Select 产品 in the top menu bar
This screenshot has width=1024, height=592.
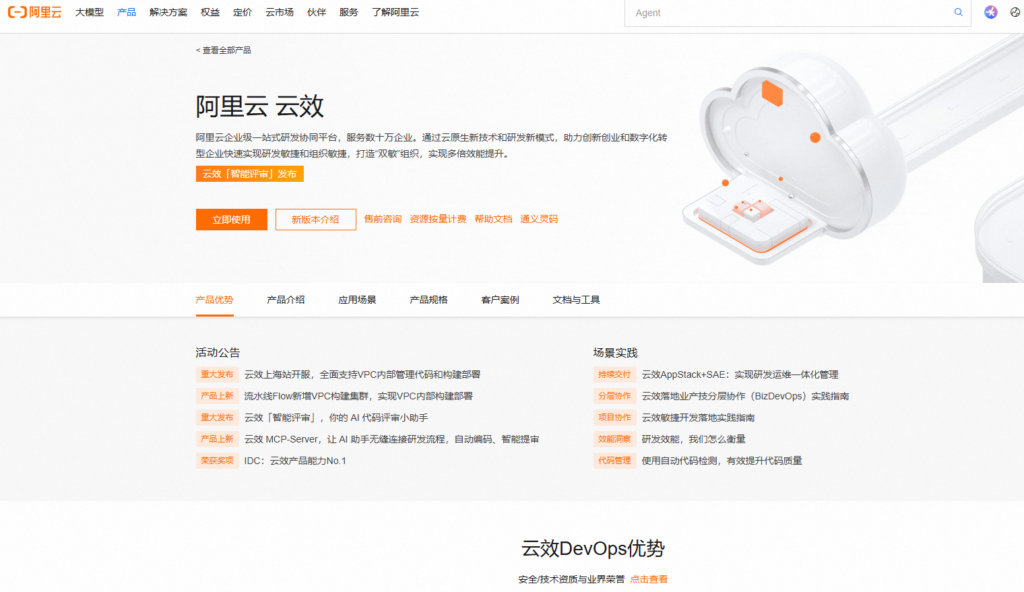pyautogui.click(x=125, y=12)
